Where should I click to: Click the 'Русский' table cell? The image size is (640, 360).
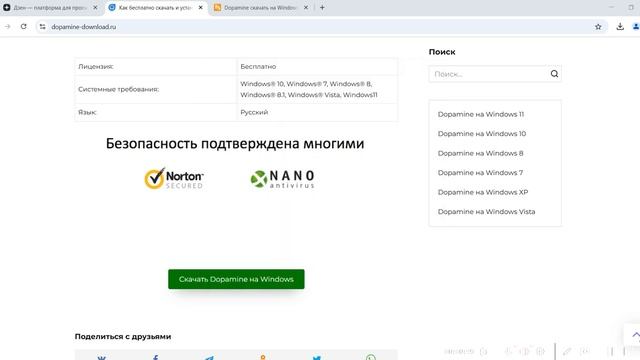pyautogui.click(x=317, y=112)
